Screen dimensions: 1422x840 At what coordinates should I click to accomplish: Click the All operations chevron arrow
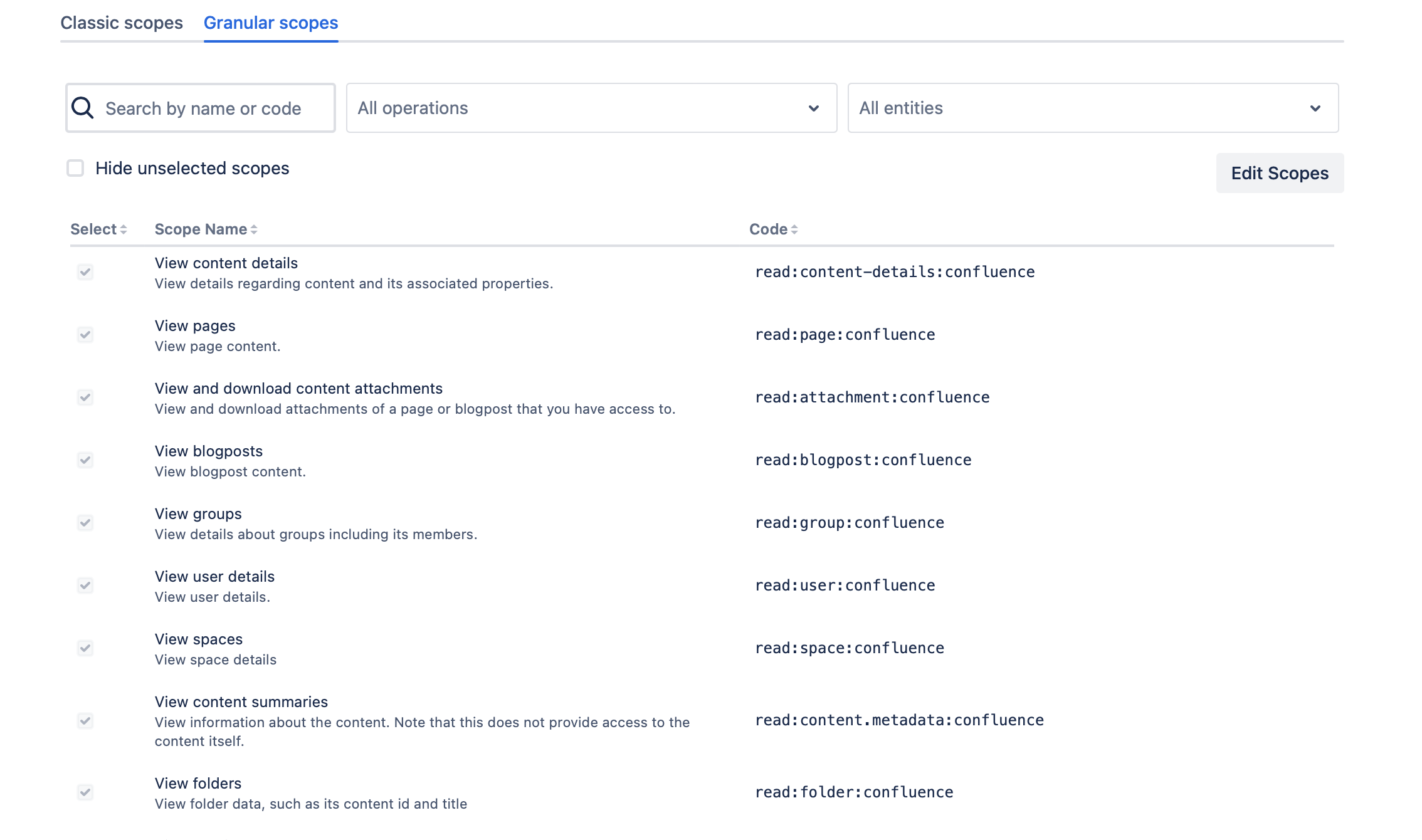coord(813,108)
